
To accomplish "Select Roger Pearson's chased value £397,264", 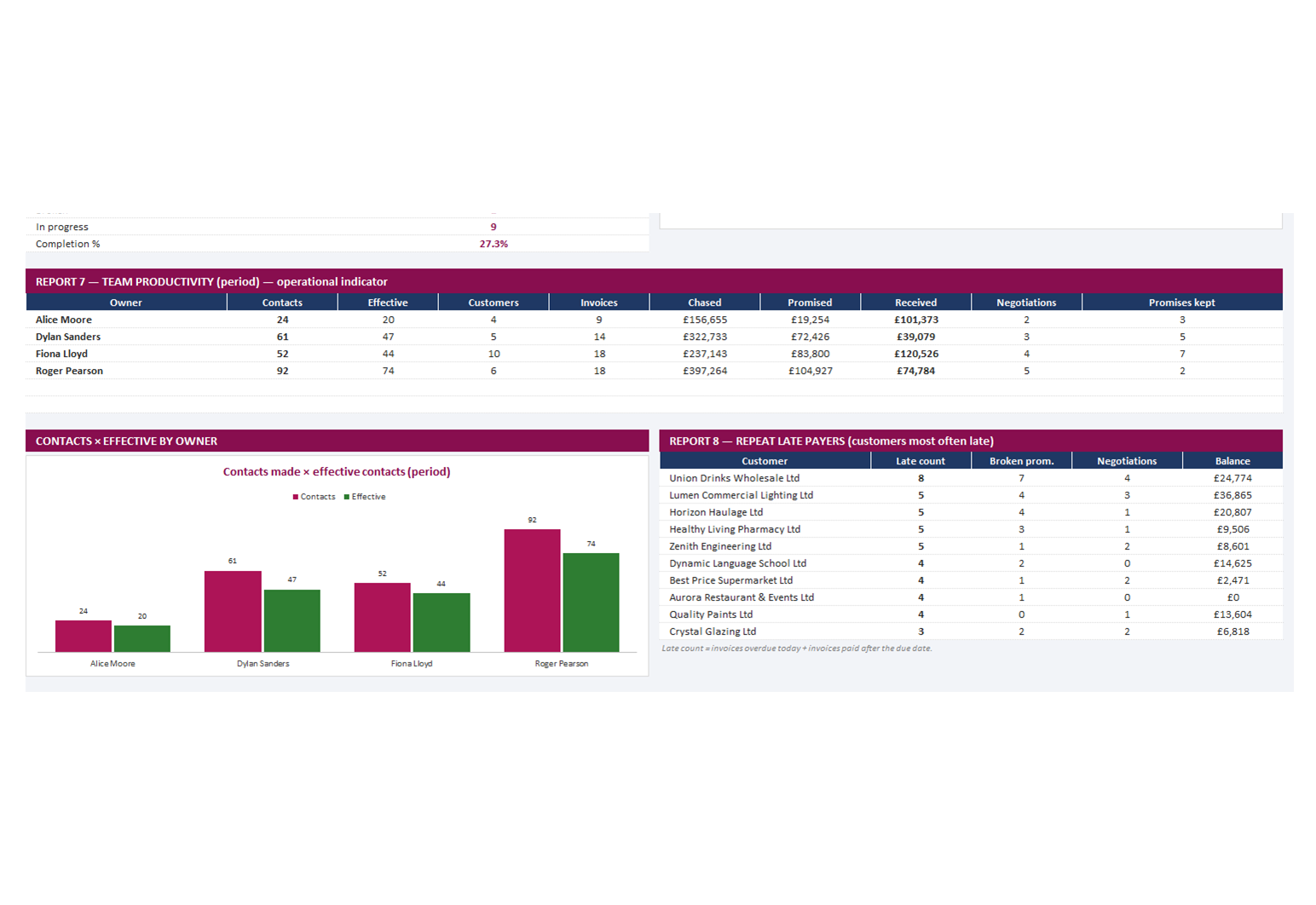I will point(705,371).
